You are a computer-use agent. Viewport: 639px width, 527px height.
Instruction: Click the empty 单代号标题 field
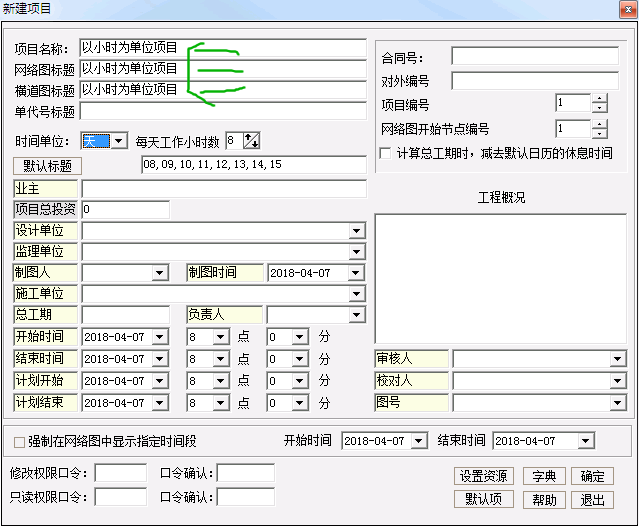(x=223, y=111)
